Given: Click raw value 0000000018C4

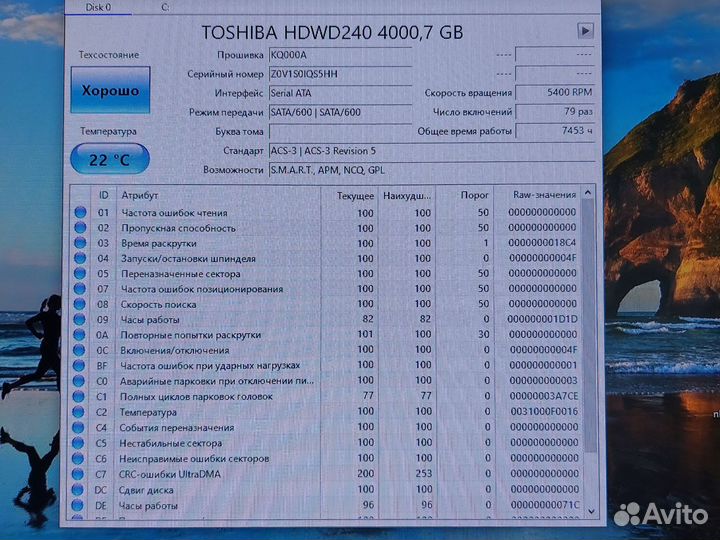Looking at the screenshot, I should click(542, 242).
